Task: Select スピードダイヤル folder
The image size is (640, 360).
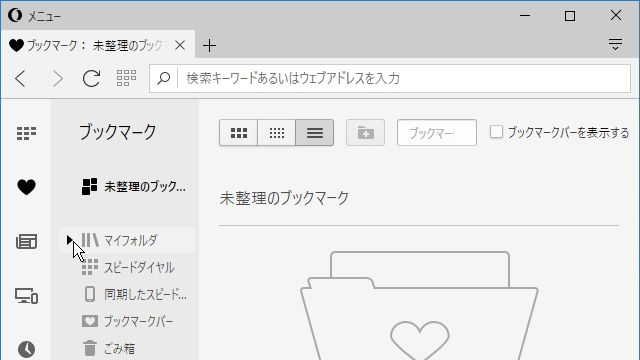Action: coord(128,267)
